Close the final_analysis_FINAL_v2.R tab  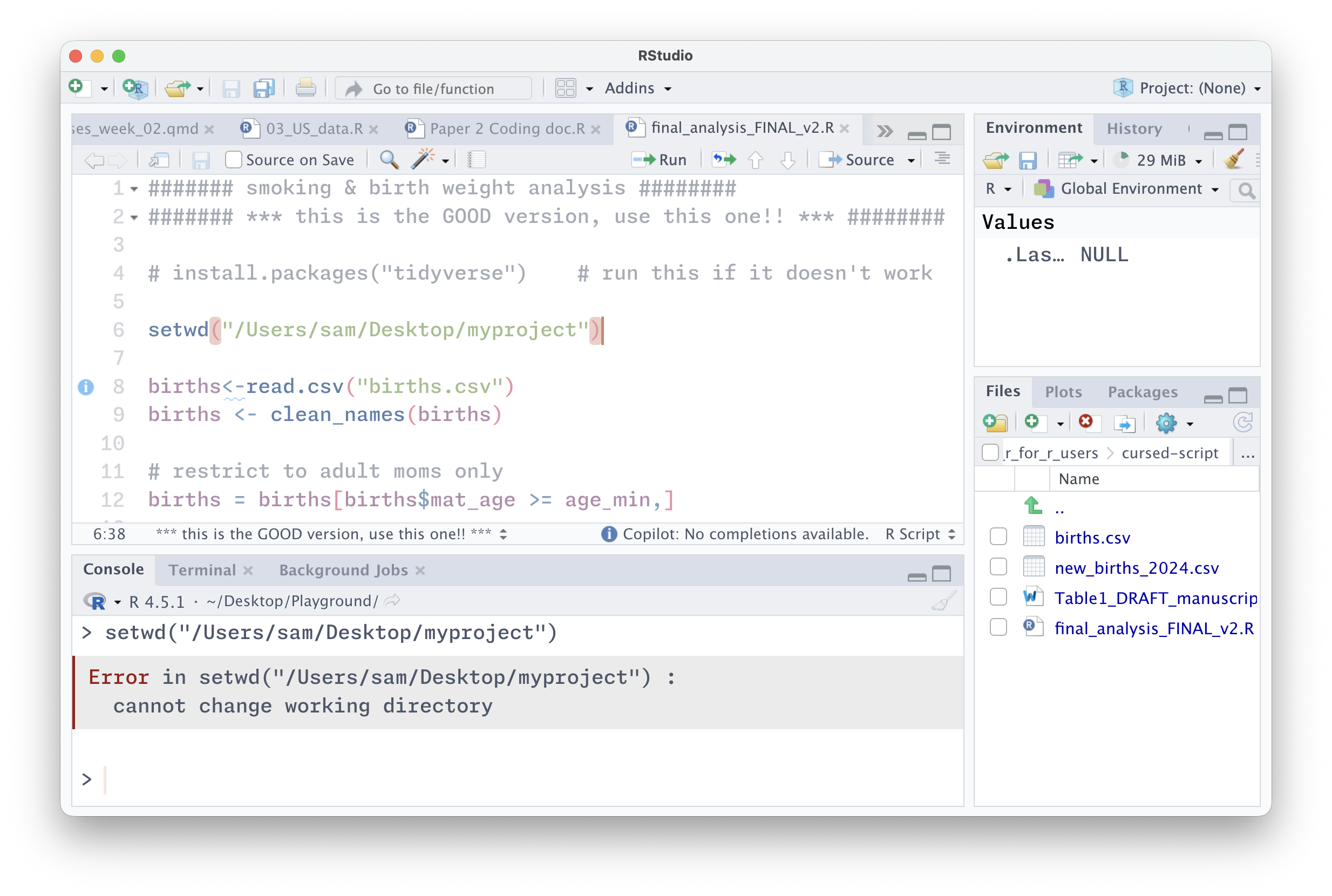[845, 128]
